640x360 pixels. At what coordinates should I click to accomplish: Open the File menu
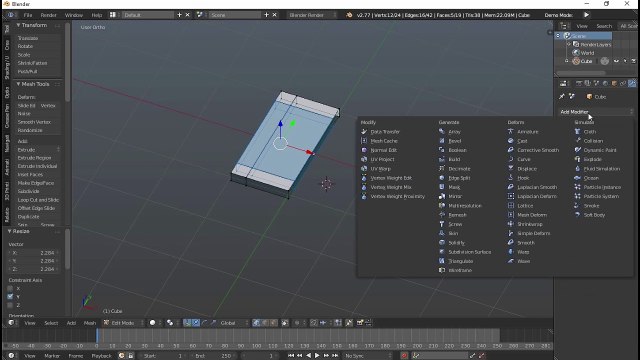pos(28,15)
